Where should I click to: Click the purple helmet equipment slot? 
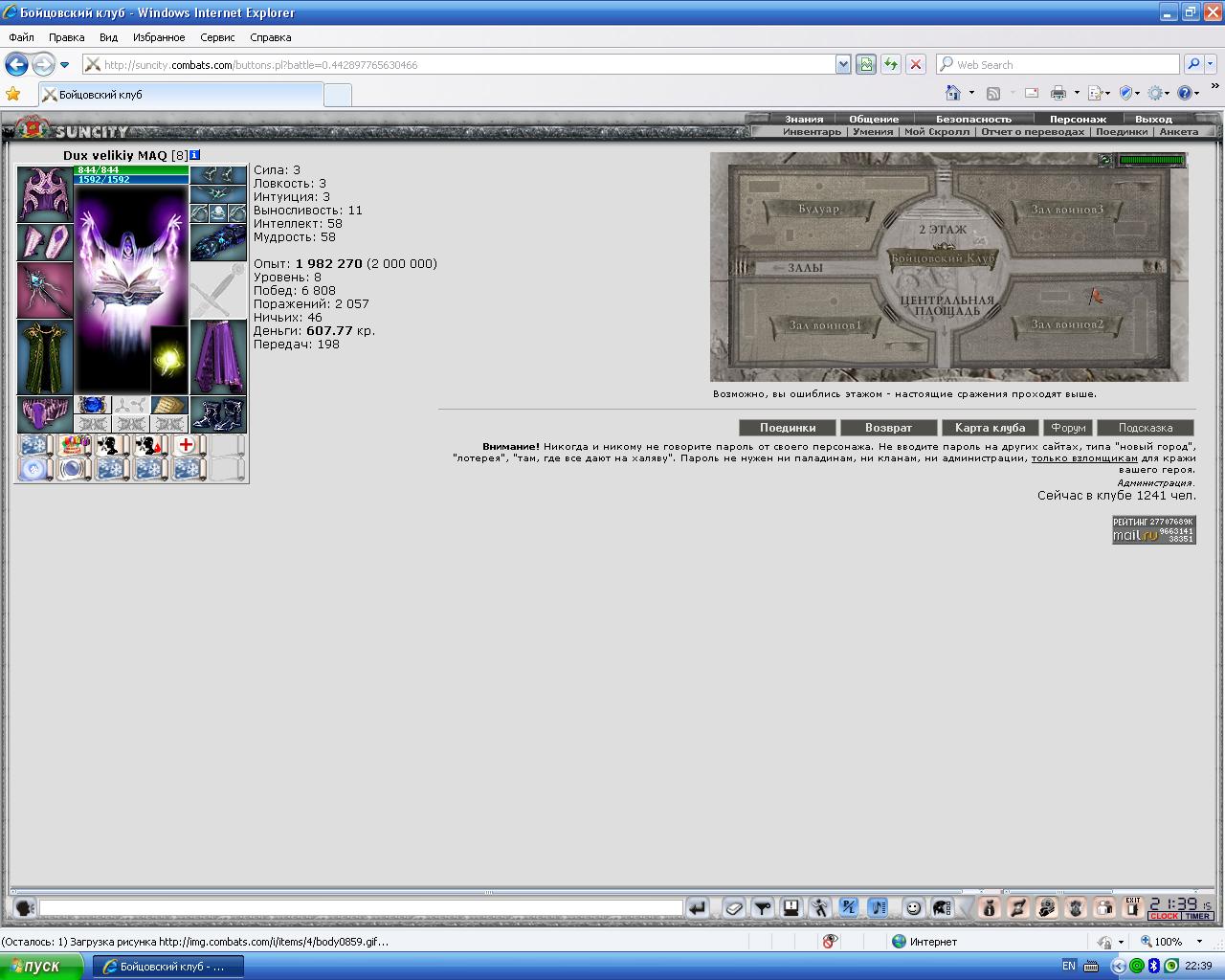(x=45, y=194)
